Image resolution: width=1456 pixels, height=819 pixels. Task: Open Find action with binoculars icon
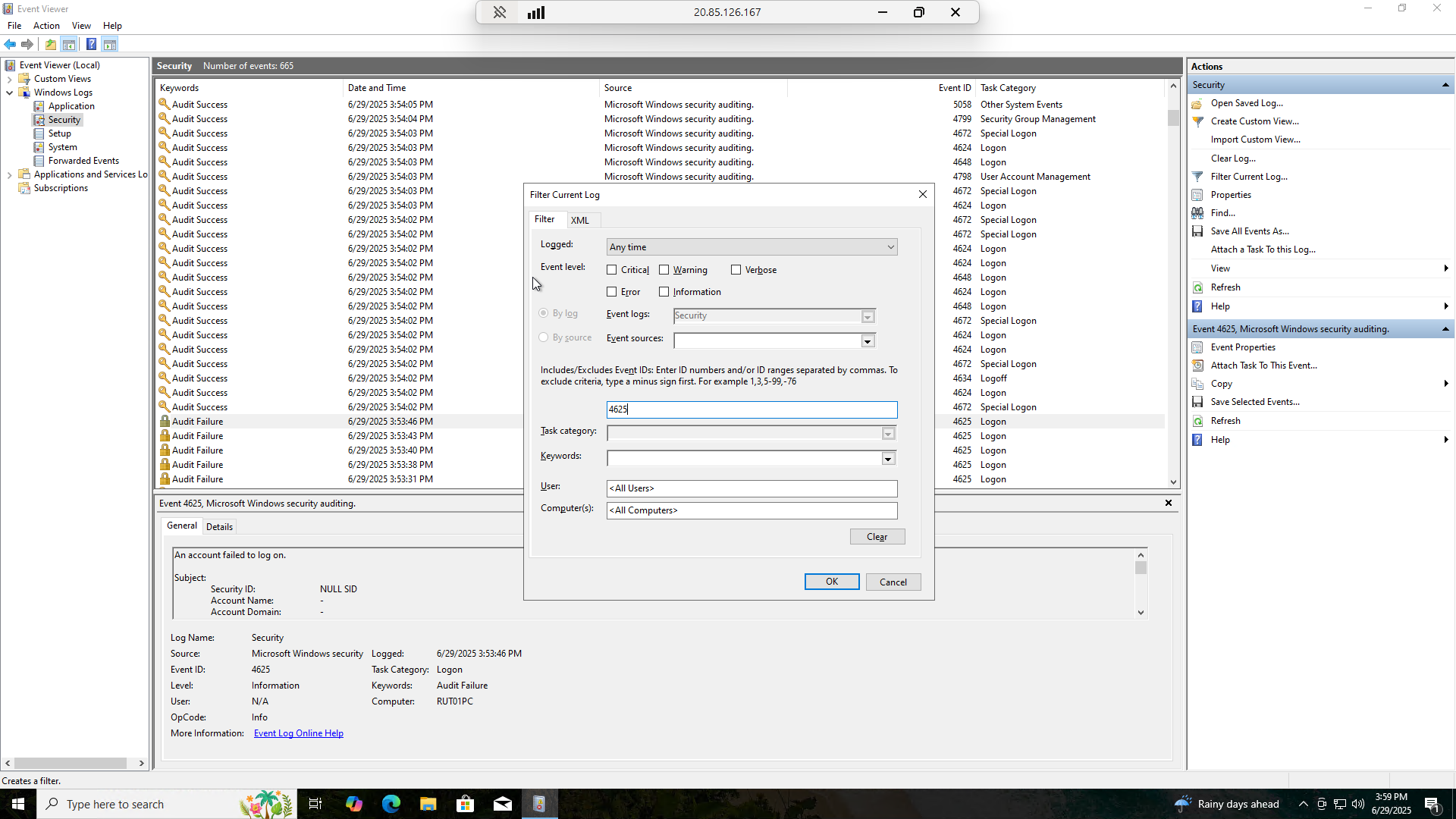point(1222,213)
